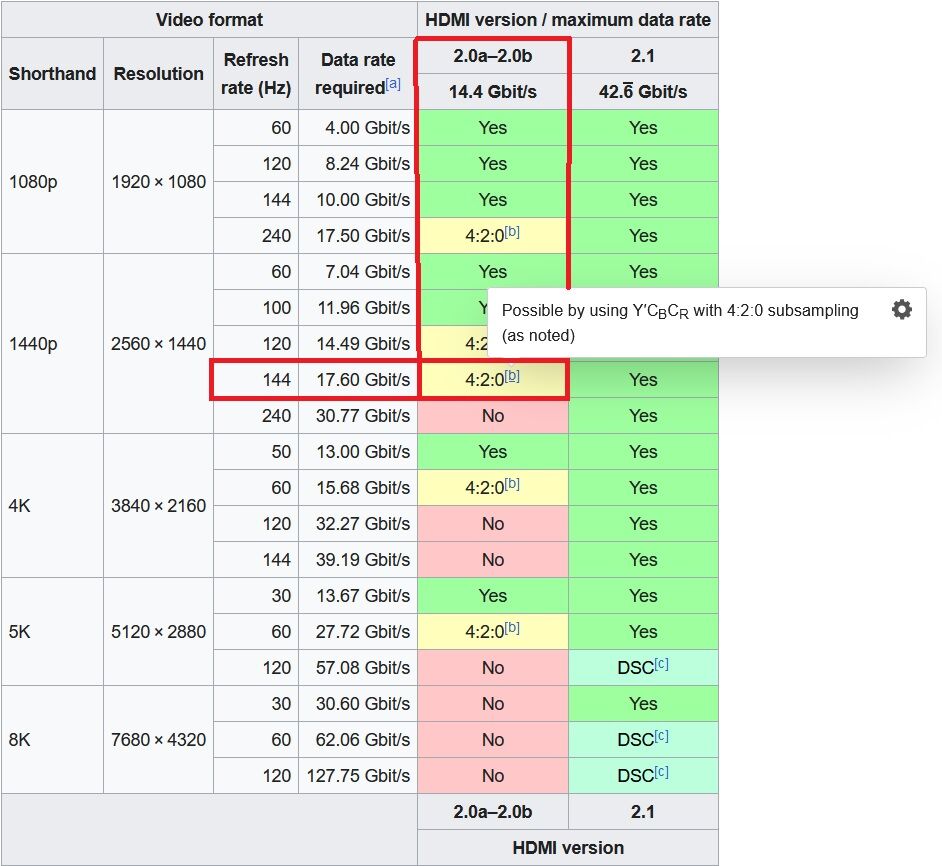Click the '39.19 Gbit/s' data rate cell
This screenshot has width=942, height=866.
[358, 560]
